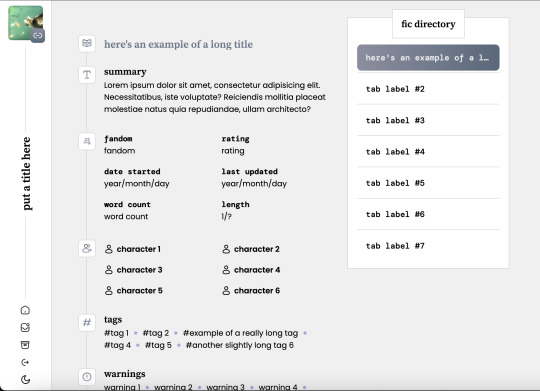Click the 'character 4' name
Image resolution: width=540 pixels, height=391 pixels.
click(257, 270)
